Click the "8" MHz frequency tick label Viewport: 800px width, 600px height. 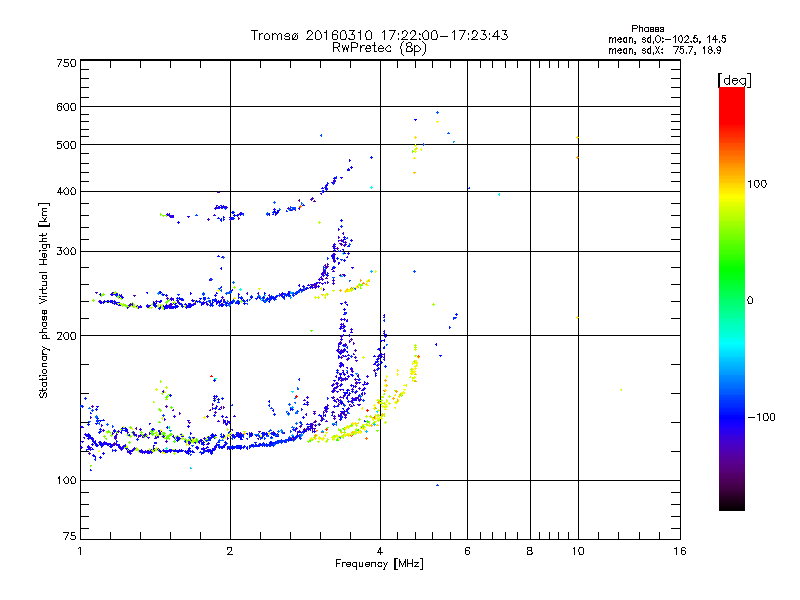pos(530,551)
